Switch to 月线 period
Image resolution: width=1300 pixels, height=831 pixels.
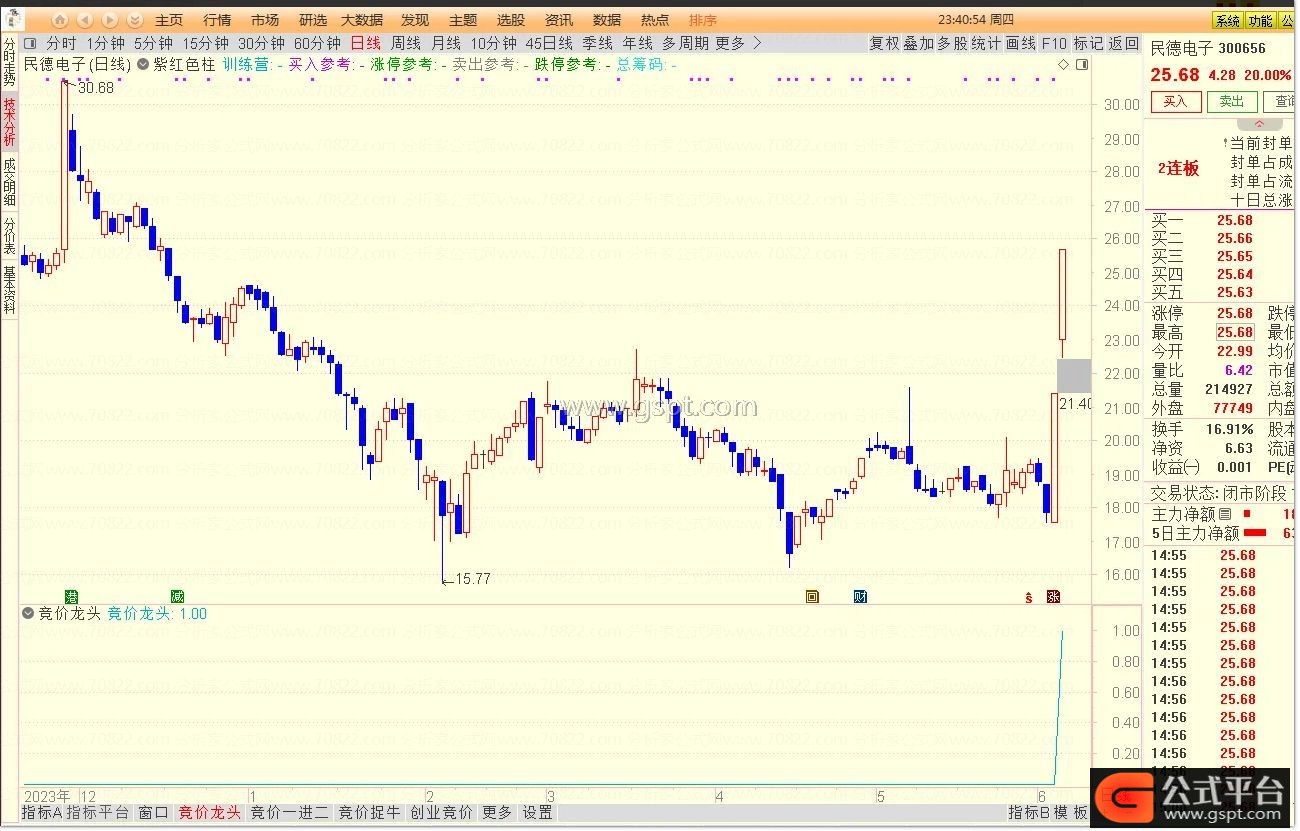coord(446,43)
